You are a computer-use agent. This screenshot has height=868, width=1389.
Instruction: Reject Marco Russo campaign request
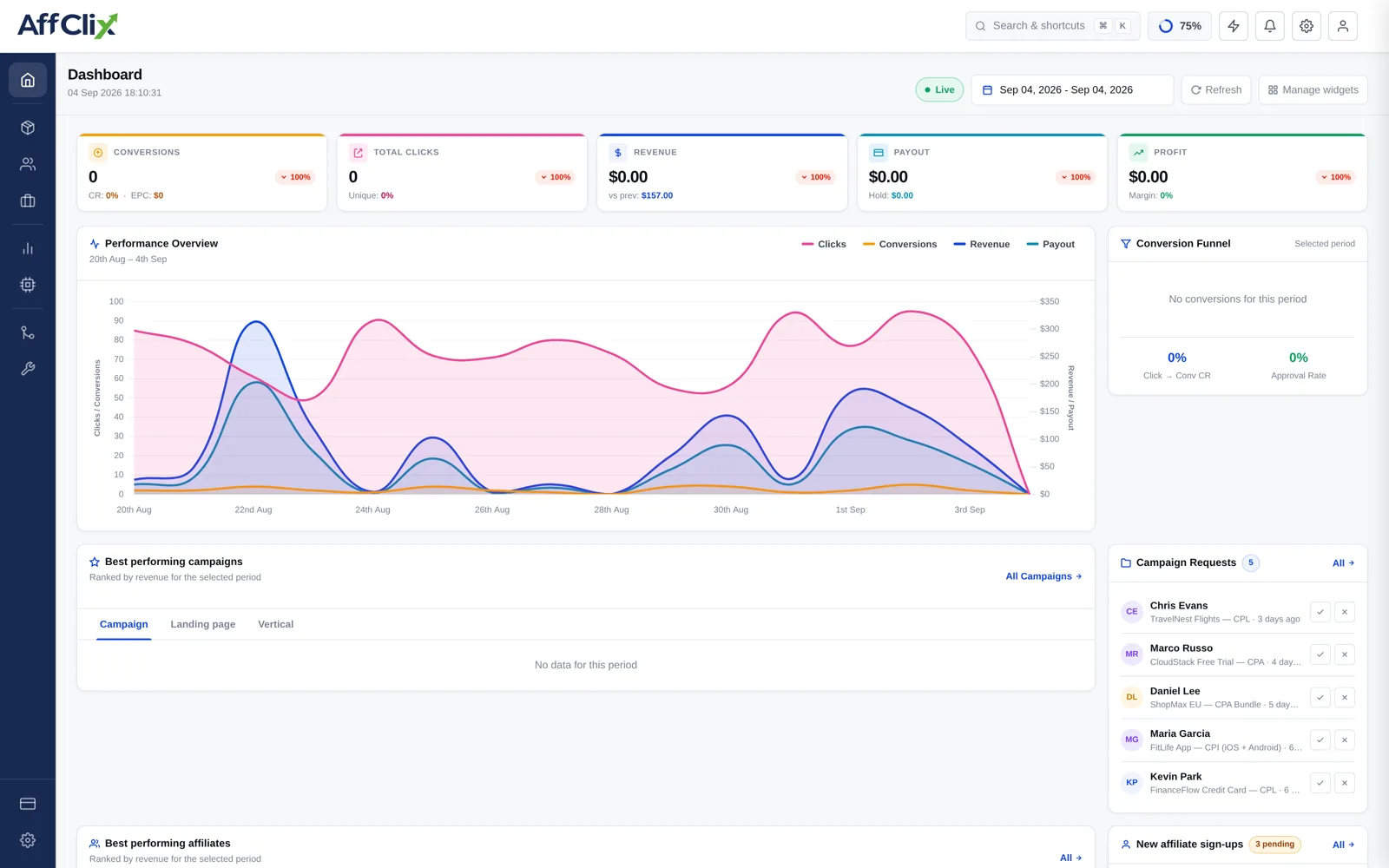[x=1345, y=654]
